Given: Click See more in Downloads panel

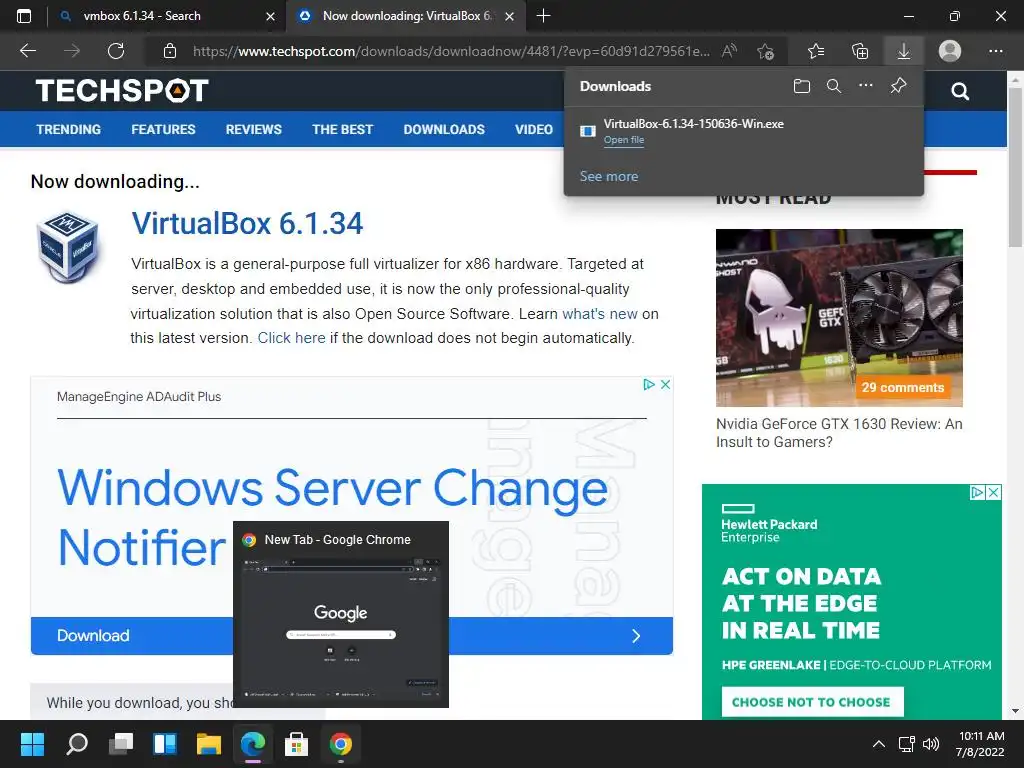Looking at the screenshot, I should coord(609,176).
